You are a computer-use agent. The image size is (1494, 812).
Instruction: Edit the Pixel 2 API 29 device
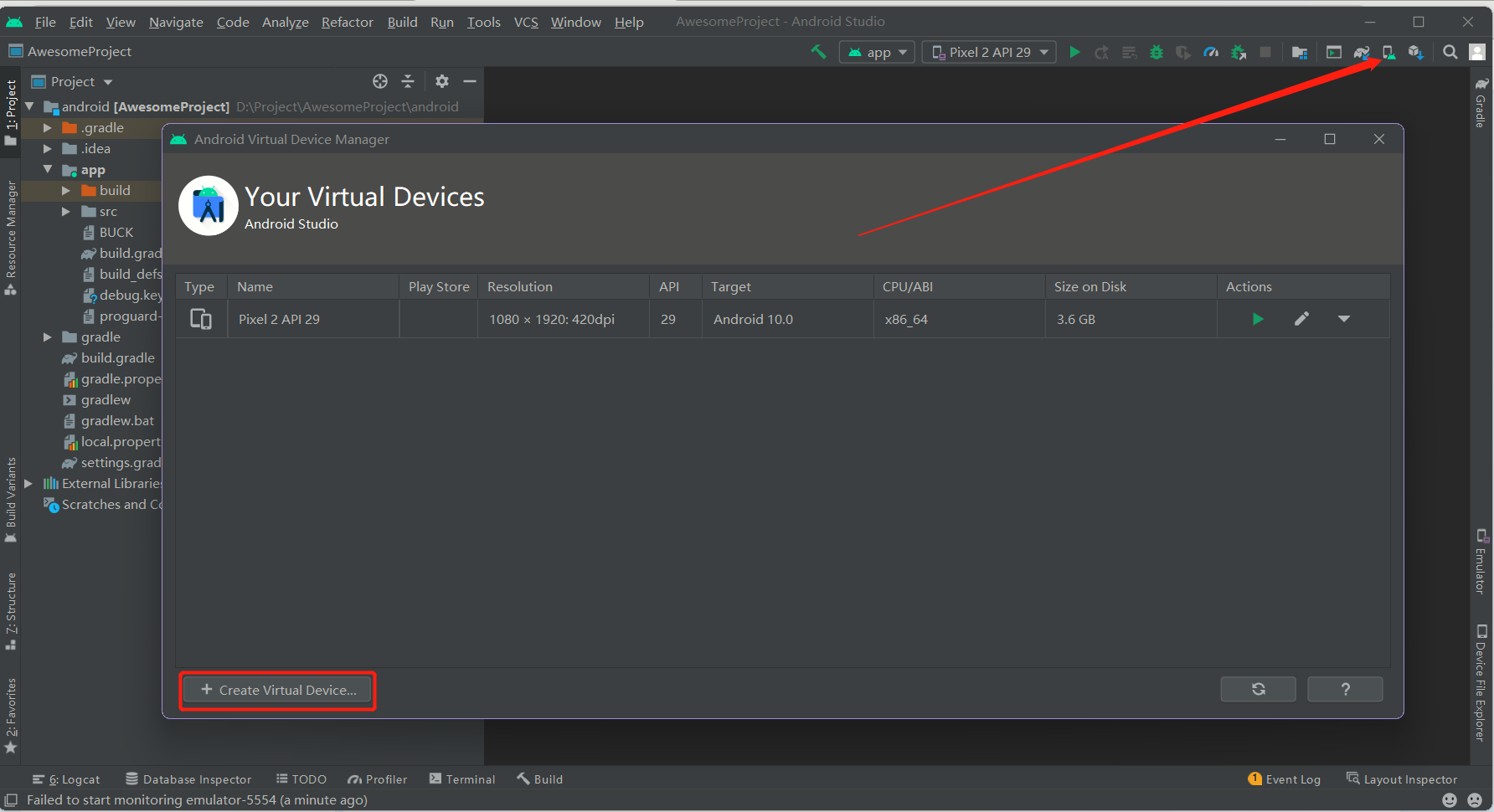coord(1301,319)
